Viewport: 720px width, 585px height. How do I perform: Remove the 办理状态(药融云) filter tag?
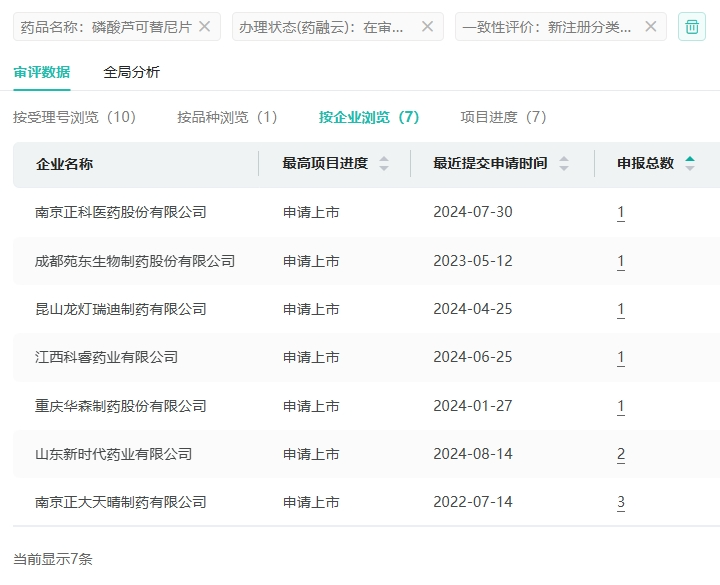[427, 27]
